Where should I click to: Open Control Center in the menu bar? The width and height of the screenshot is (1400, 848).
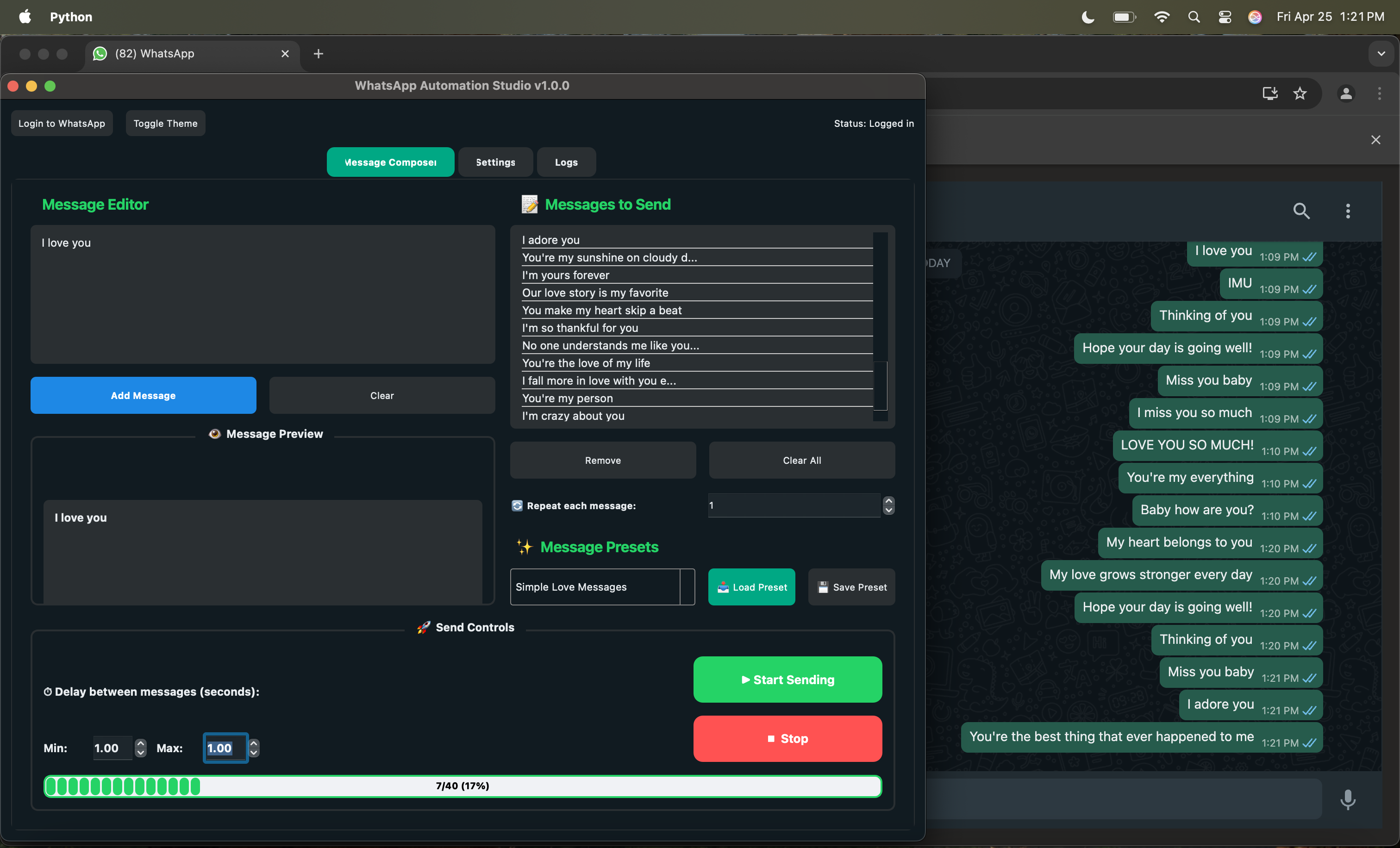pos(1225,17)
